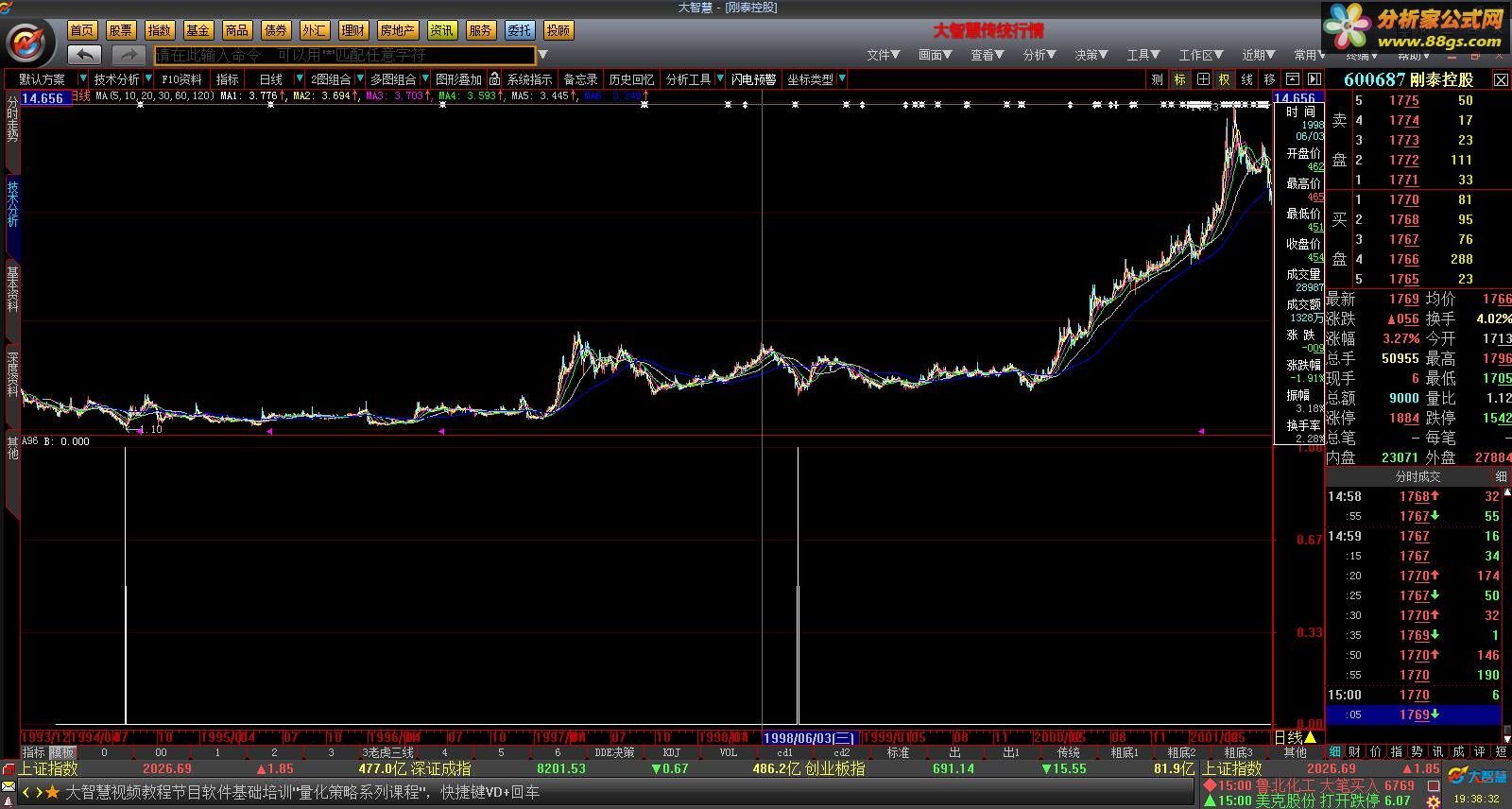Open the 决策 menu
Image resolution: width=1512 pixels, height=809 pixels.
(x=1091, y=55)
